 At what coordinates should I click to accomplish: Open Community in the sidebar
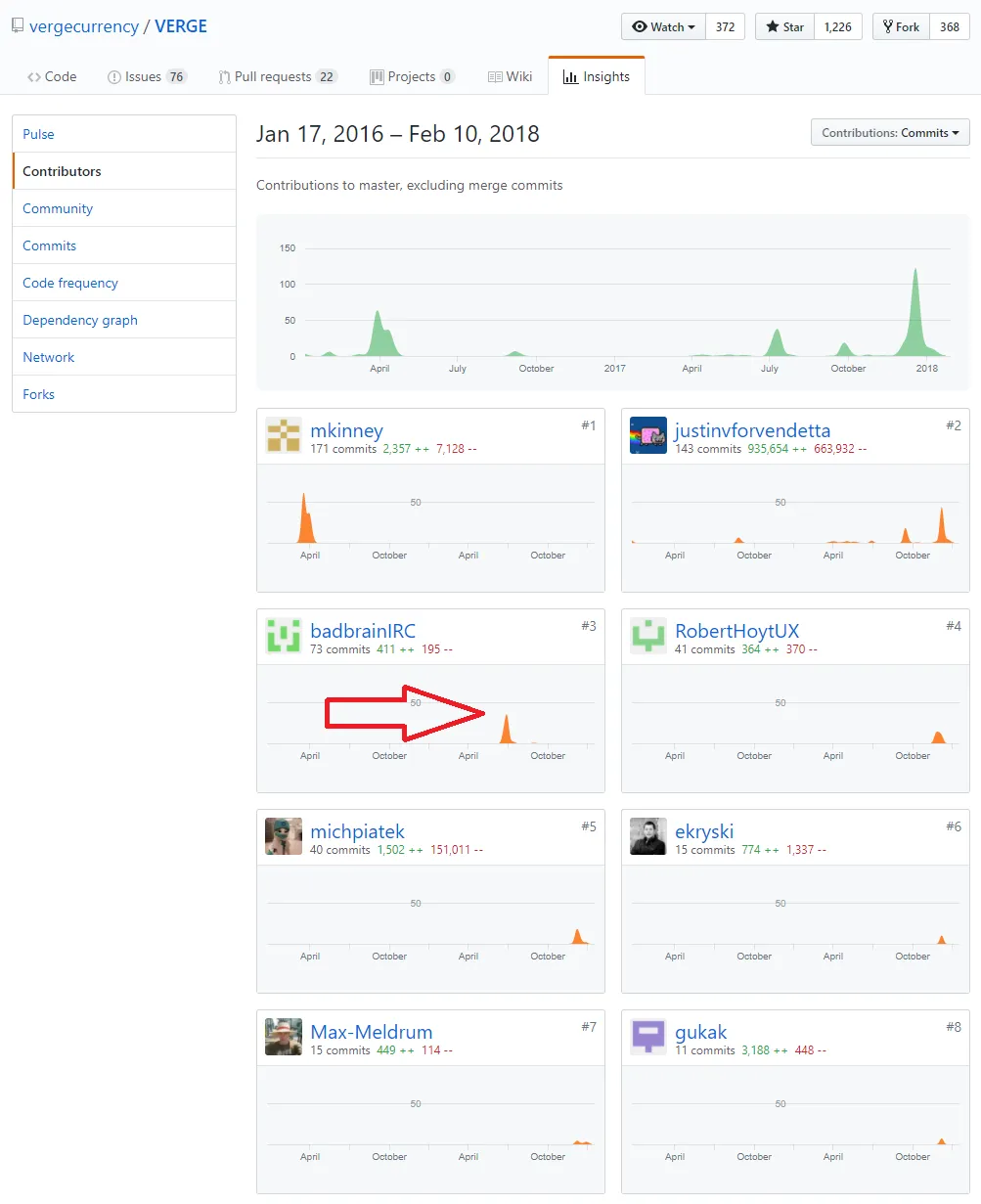tap(124, 208)
